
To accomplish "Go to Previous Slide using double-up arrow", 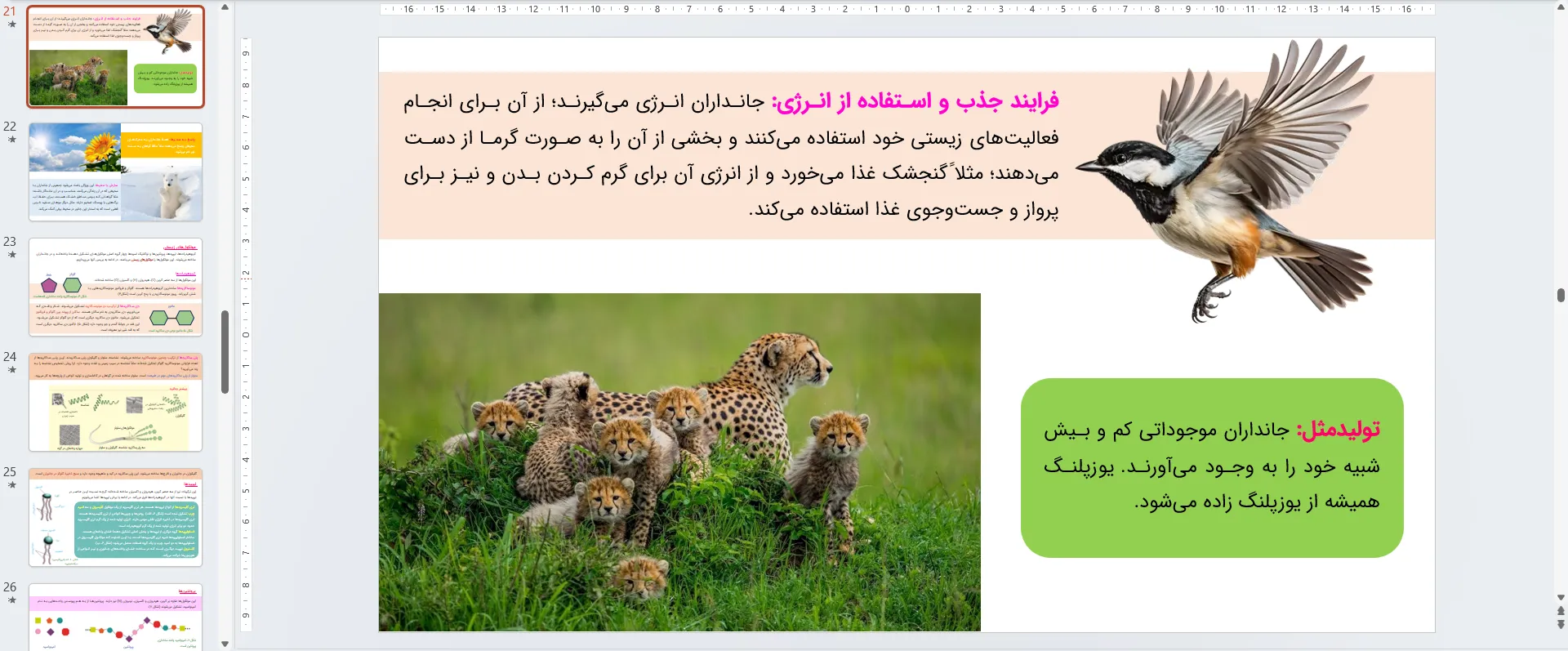I will 1561,611.
